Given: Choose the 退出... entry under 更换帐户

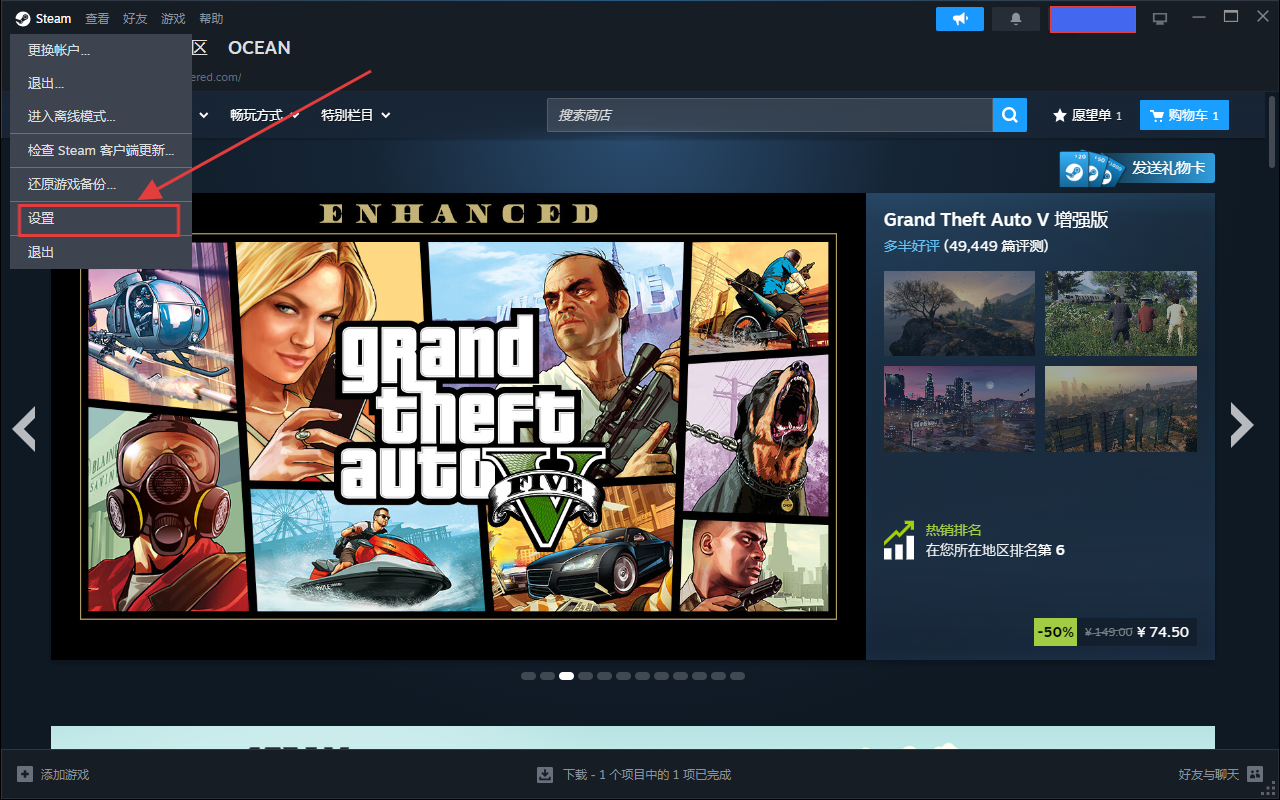Looking at the screenshot, I should tap(101, 83).
